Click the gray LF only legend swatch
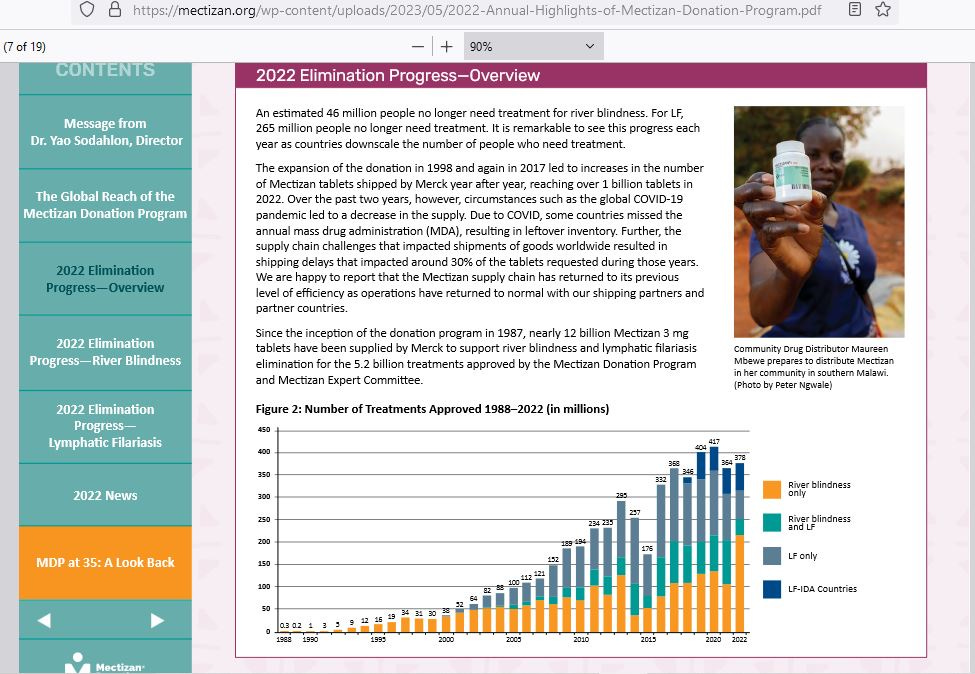This screenshot has height=674, width=975. [772, 556]
